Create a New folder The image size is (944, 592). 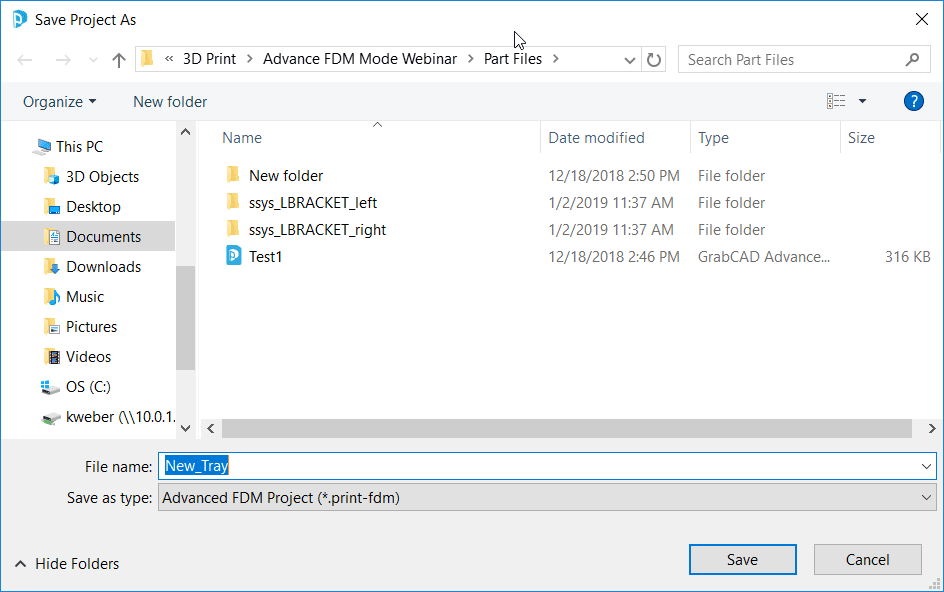tap(170, 102)
